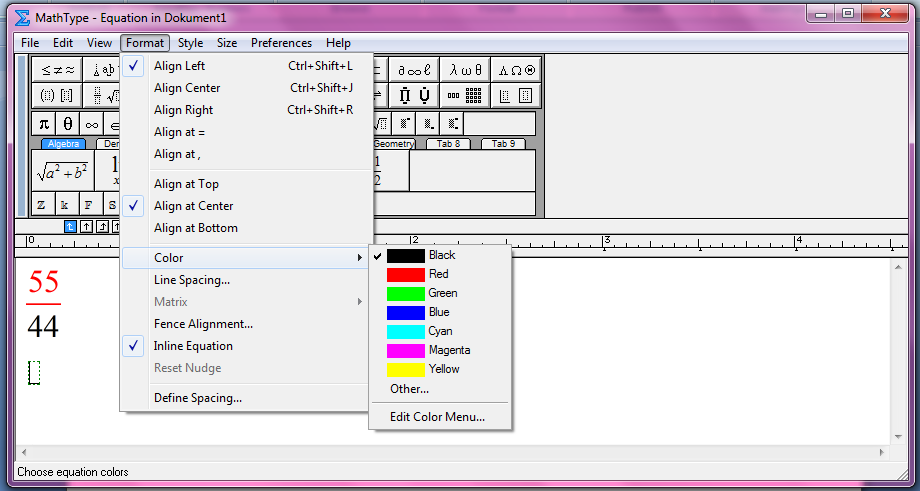Click the empty dotted slot in equation
Image resolution: width=920 pixels, height=491 pixels.
point(34,373)
